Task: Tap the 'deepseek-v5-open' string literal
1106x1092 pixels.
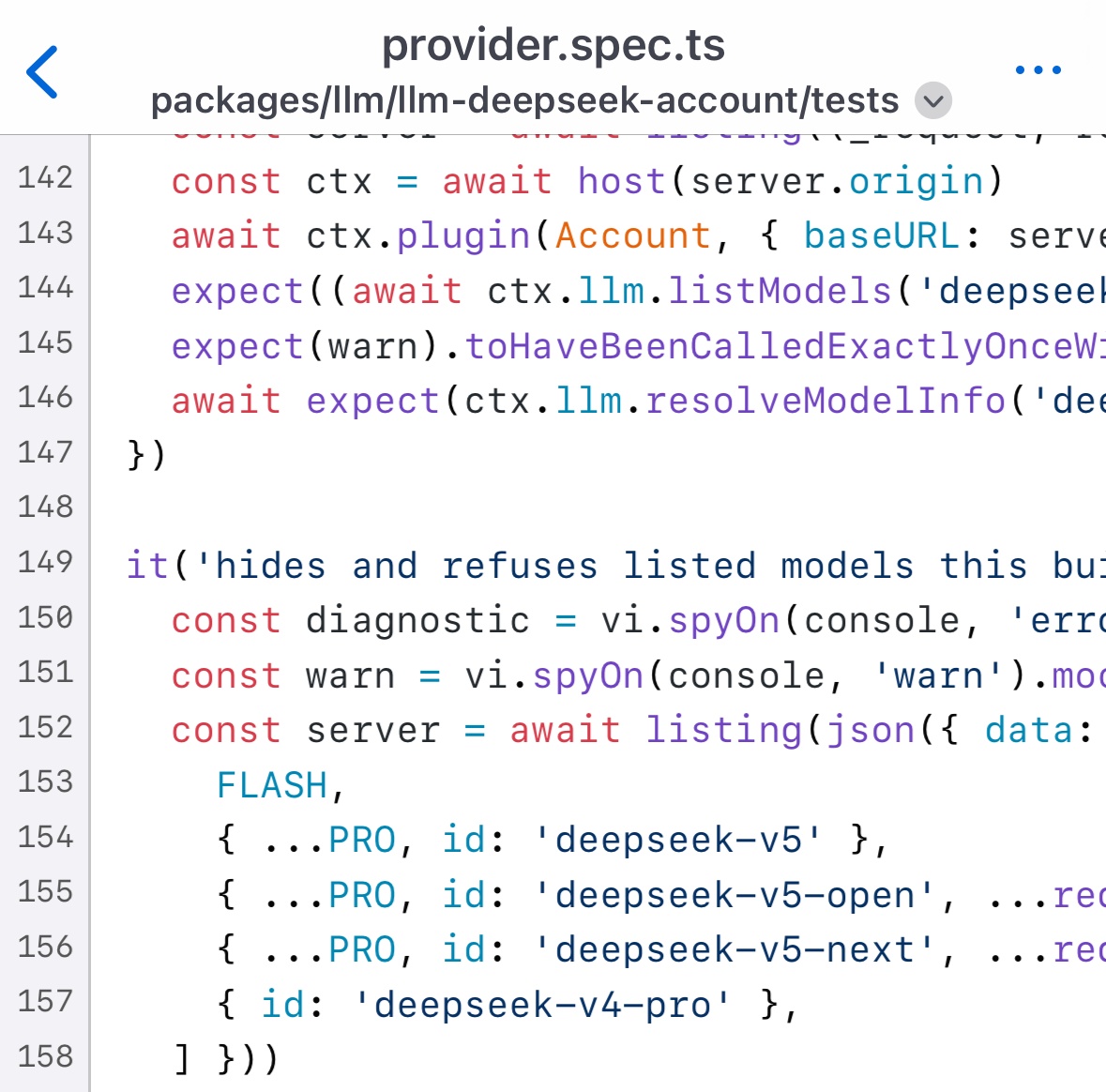Action: 735,895
